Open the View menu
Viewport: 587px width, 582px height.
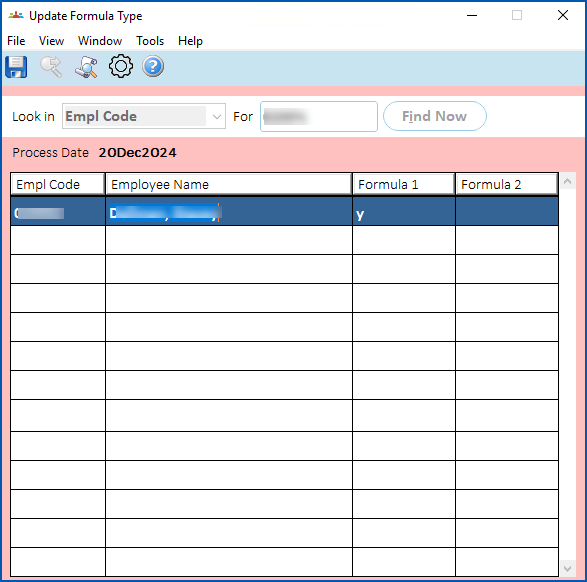click(51, 41)
